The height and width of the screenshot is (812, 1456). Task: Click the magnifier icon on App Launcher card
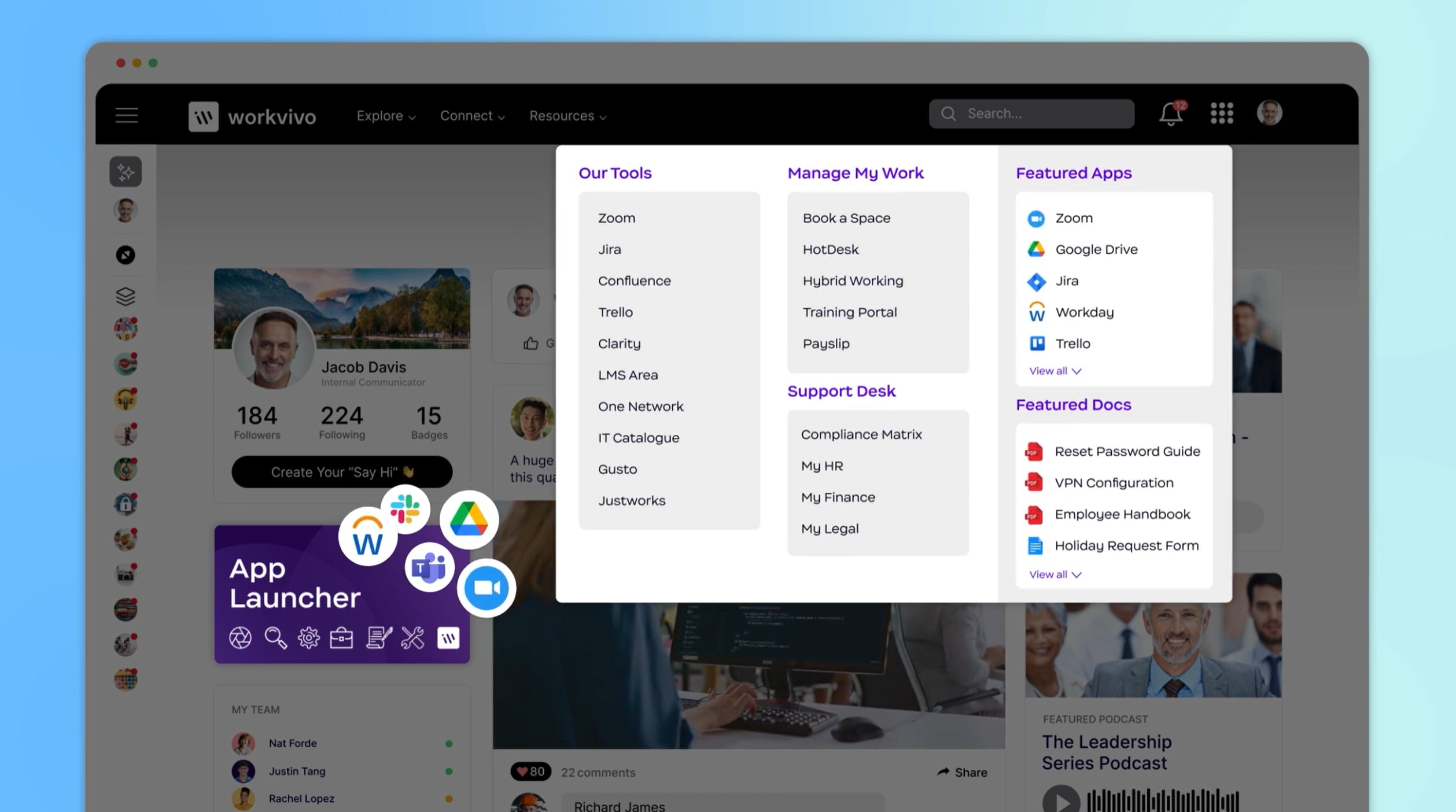275,638
